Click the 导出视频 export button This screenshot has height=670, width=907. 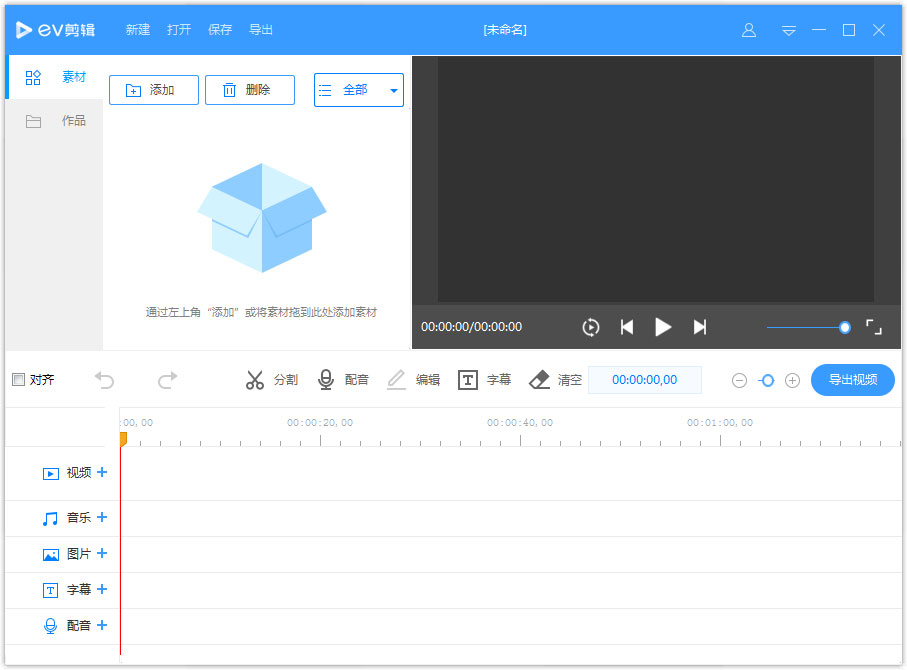pyautogui.click(x=852, y=380)
